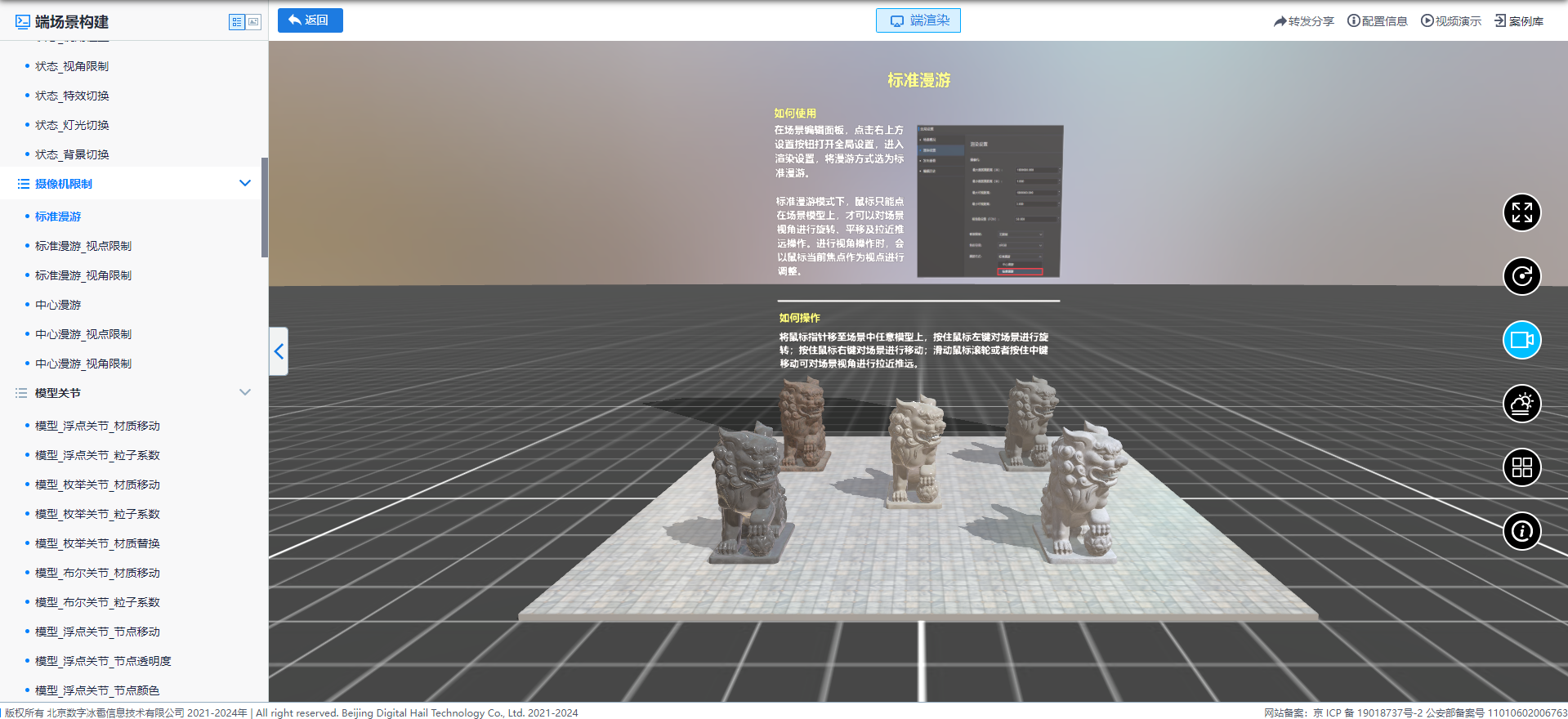Viewport: 1568px width, 719px height.
Task: Click the sidebar vertical scrollbar thumb
Action: [265, 208]
